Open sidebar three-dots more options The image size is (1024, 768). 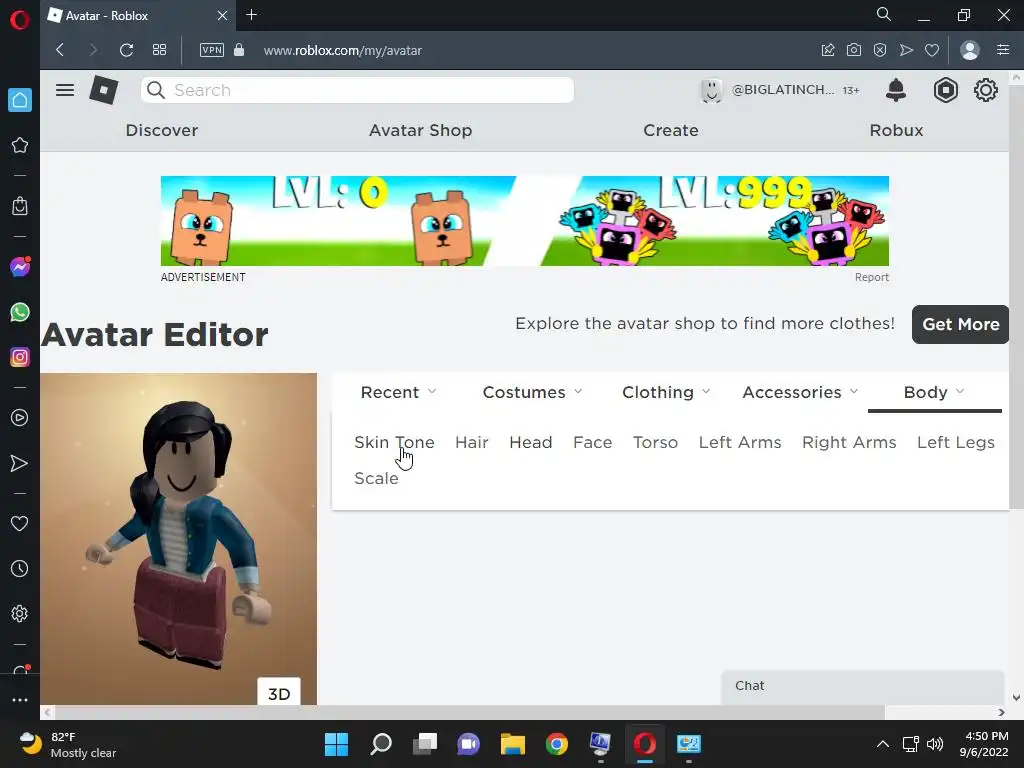[20, 699]
